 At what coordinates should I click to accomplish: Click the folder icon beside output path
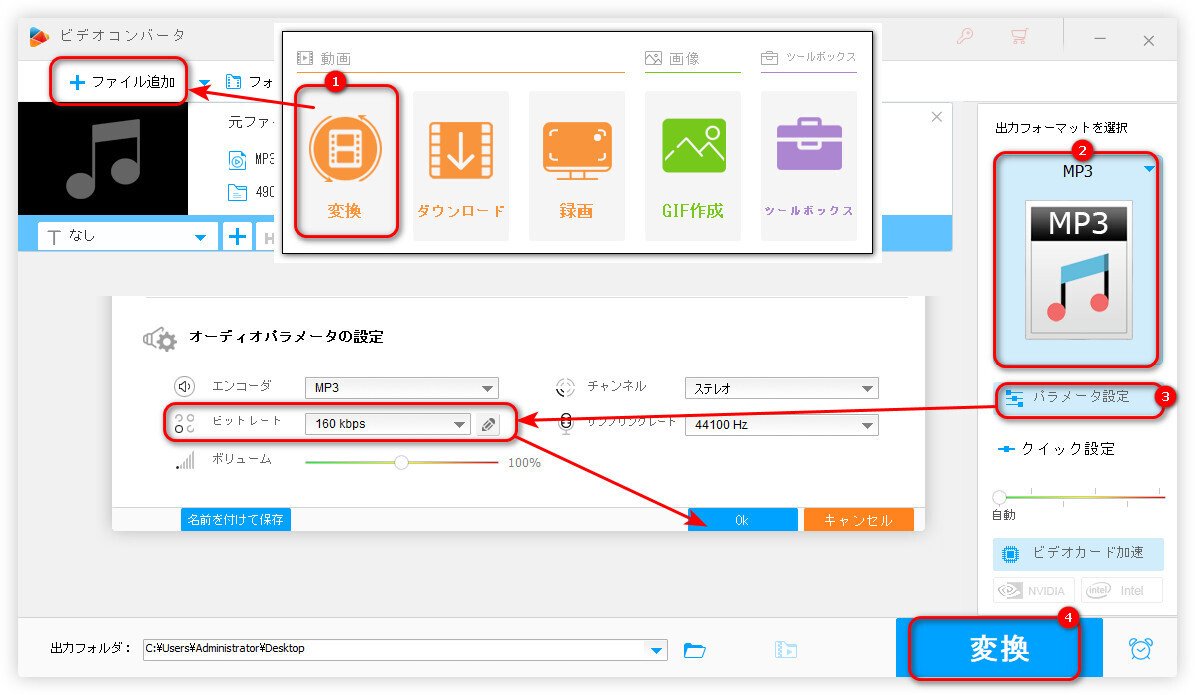point(696,649)
